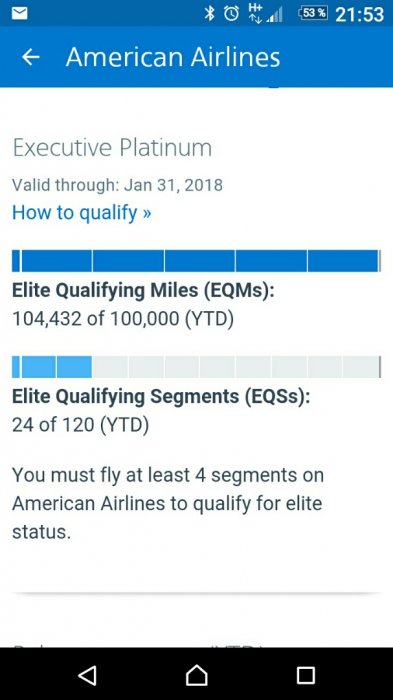Viewport: 393px width, 700px height.
Task: Tap the recent apps square button
Action: [306, 675]
